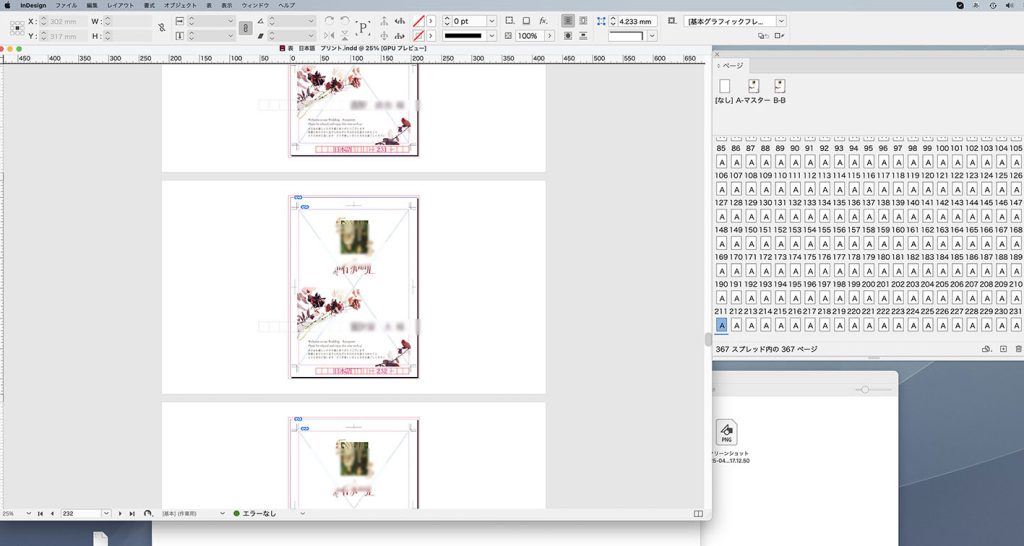Expand the stroke swatch arrow
Viewport: 1024px width, 546px height.
pos(431,36)
